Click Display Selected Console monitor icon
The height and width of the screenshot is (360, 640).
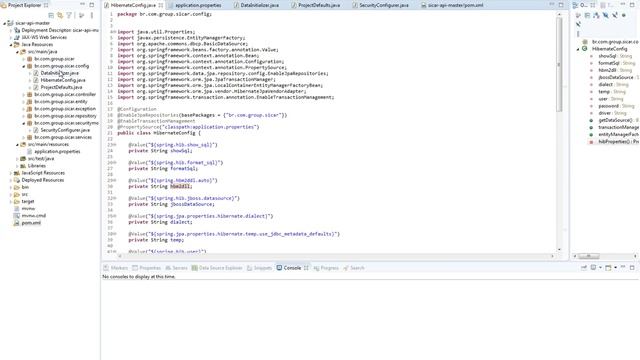593,268
